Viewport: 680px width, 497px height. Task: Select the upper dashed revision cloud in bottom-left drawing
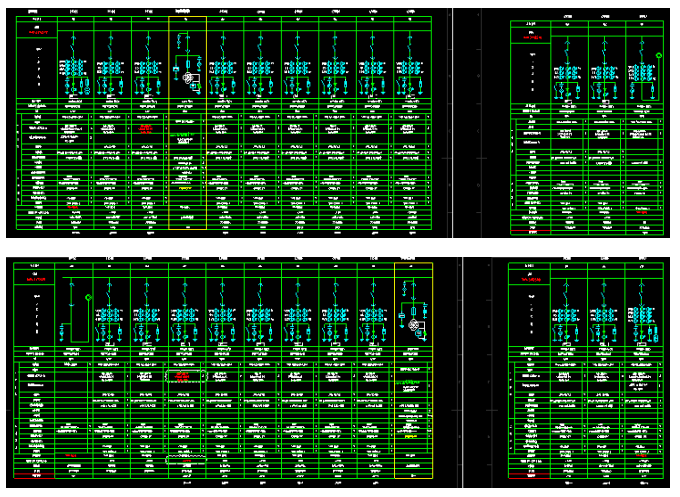coord(185,376)
